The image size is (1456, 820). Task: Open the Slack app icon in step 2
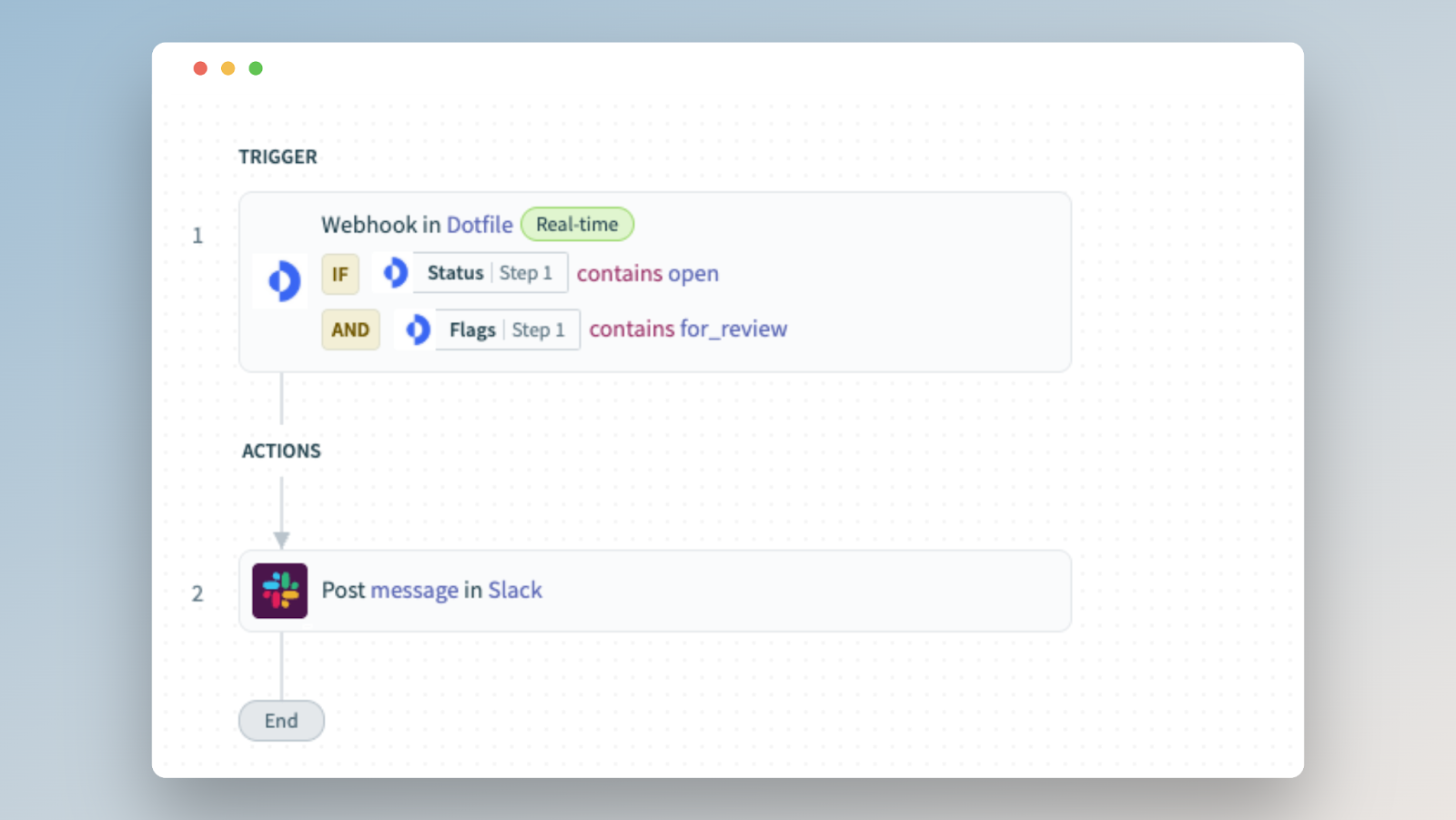click(280, 591)
